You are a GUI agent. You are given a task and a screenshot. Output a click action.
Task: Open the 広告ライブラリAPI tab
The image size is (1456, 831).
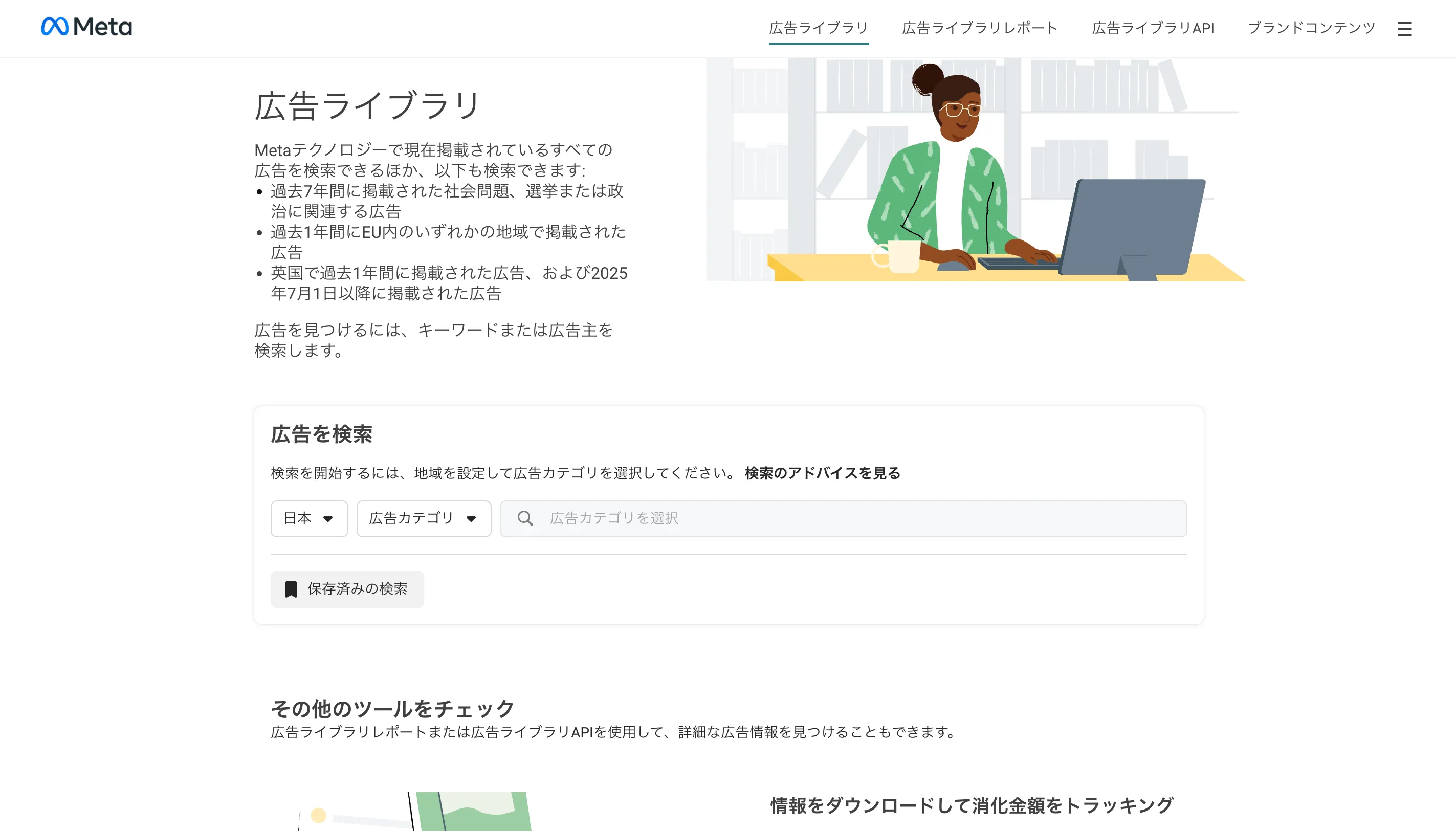[1153, 28]
